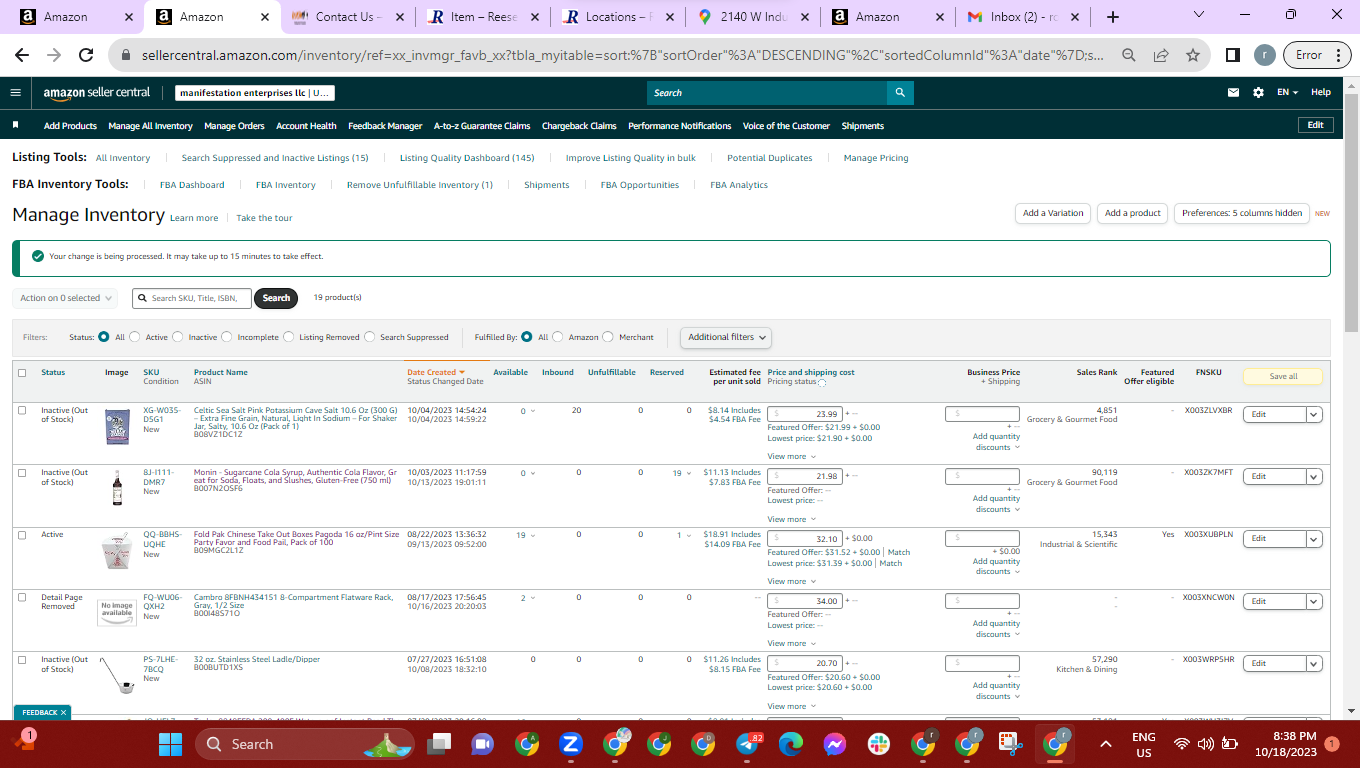Filter status by the Active radio button
Image resolution: width=1360 pixels, height=768 pixels.
coord(136,337)
